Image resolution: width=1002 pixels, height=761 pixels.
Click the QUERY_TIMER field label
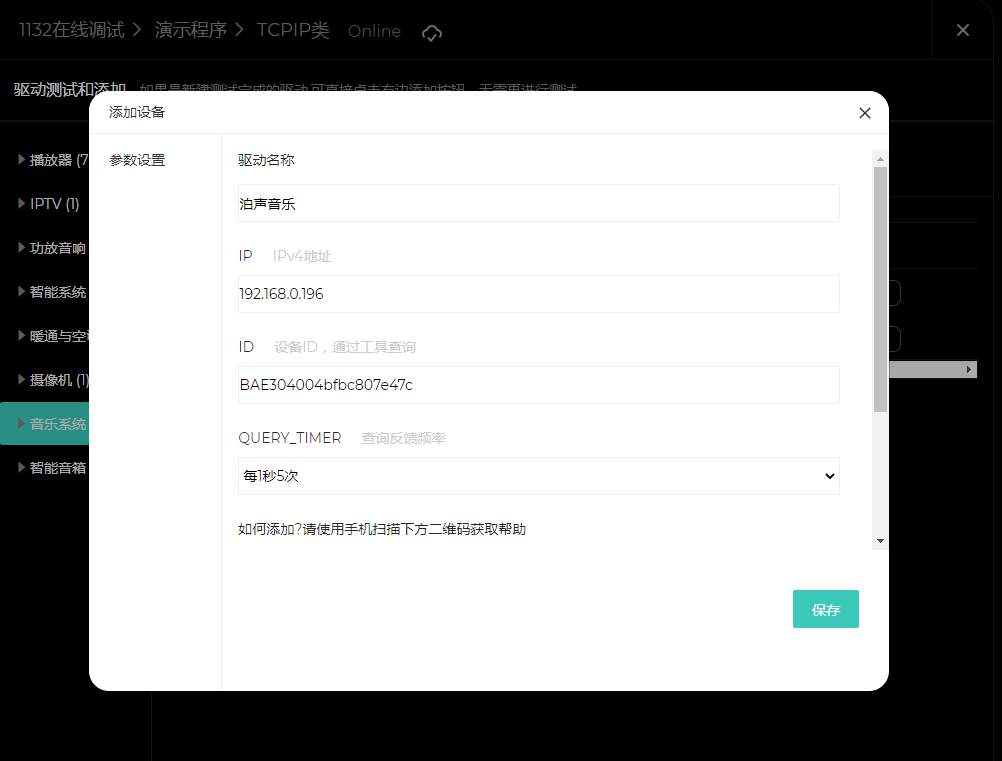pyautogui.click(x=289, y=438)
